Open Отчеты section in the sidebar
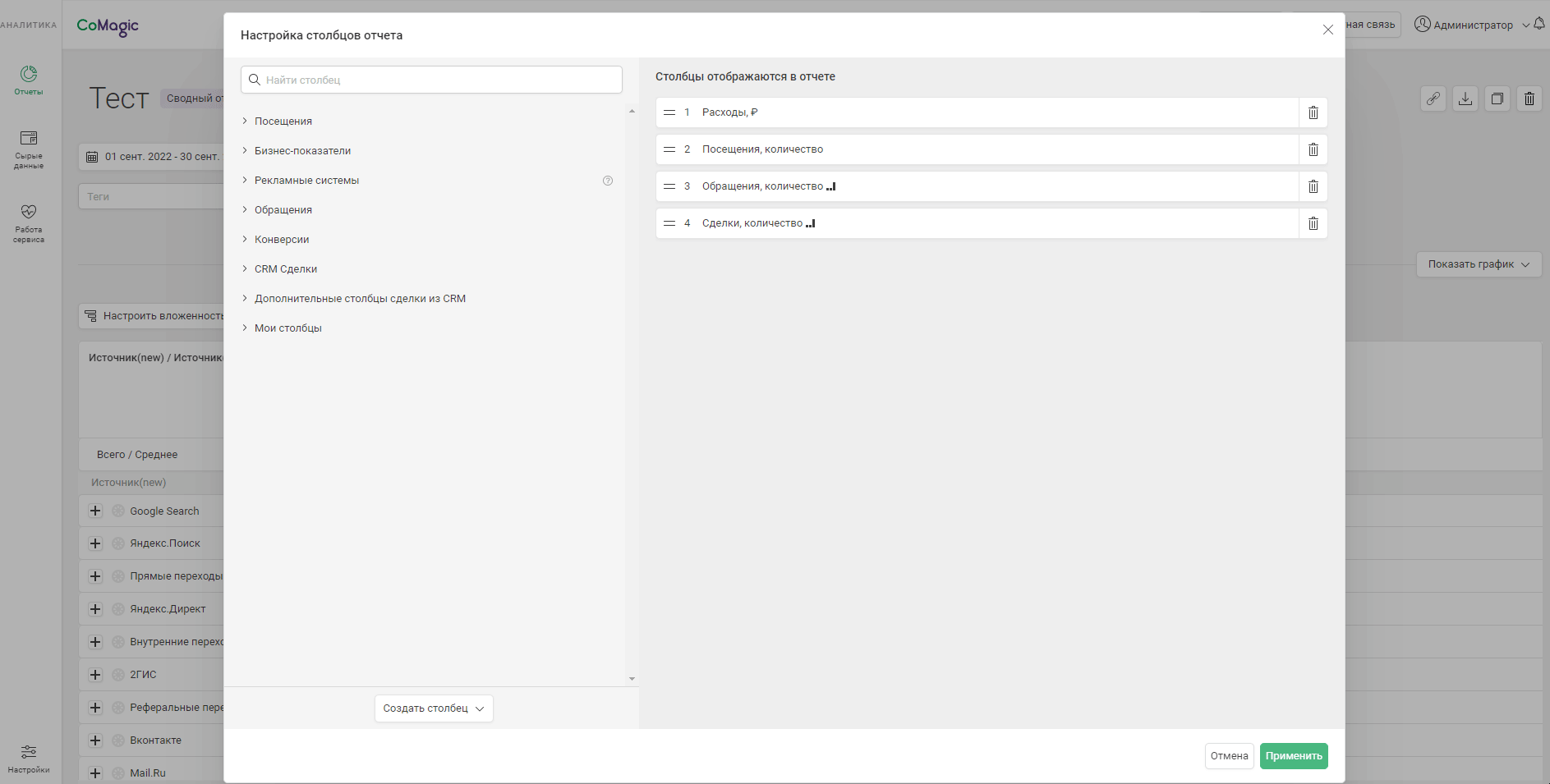 (29, 80)
